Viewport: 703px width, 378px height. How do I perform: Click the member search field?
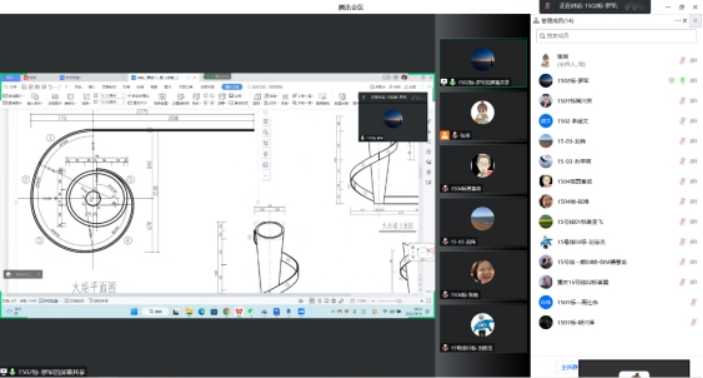(616, 36)
